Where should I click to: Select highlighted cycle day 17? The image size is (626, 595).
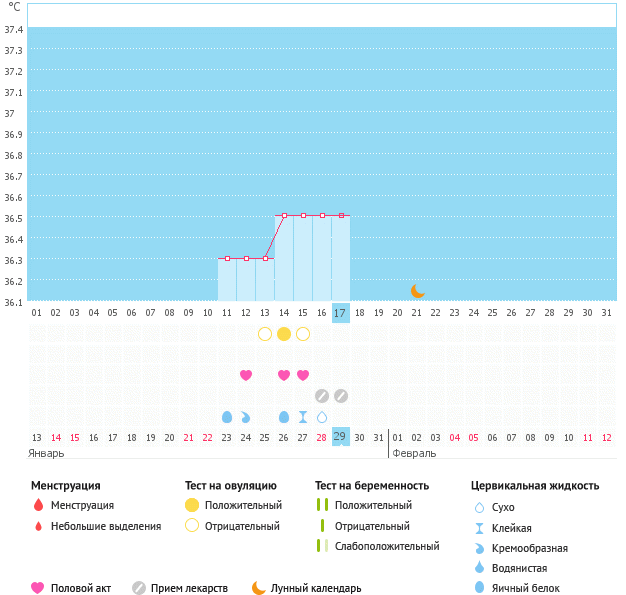tap(341, 313)
